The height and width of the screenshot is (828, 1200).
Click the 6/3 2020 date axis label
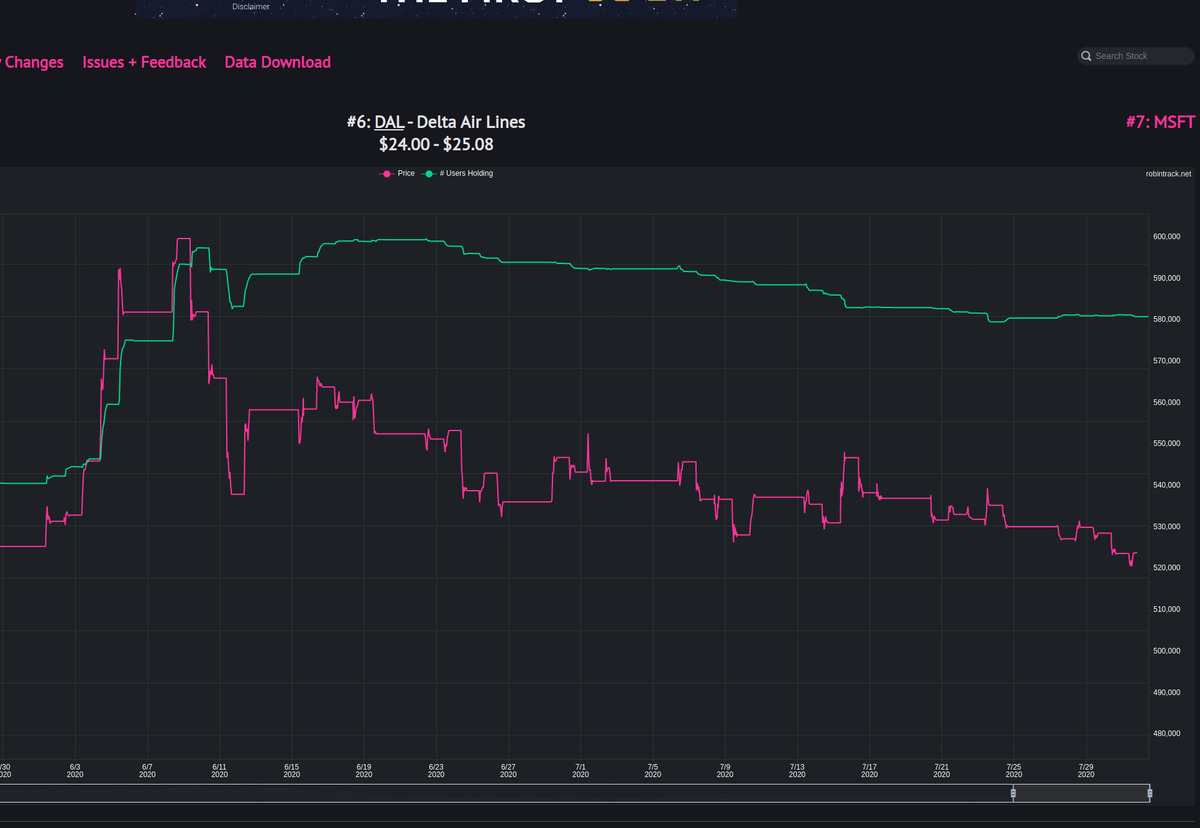(75, 770)
